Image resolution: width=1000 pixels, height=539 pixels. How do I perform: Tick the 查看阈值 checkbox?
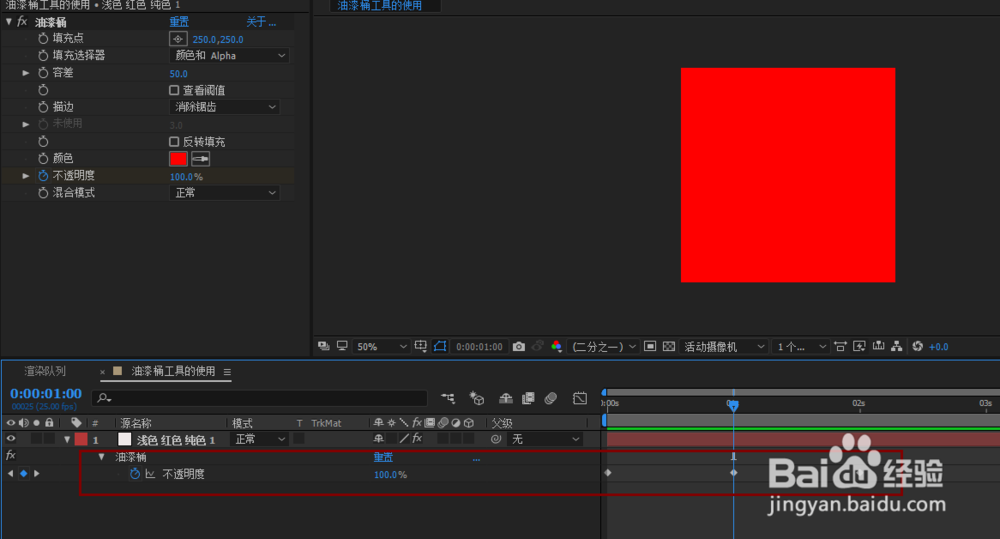(x=174, y=91)
